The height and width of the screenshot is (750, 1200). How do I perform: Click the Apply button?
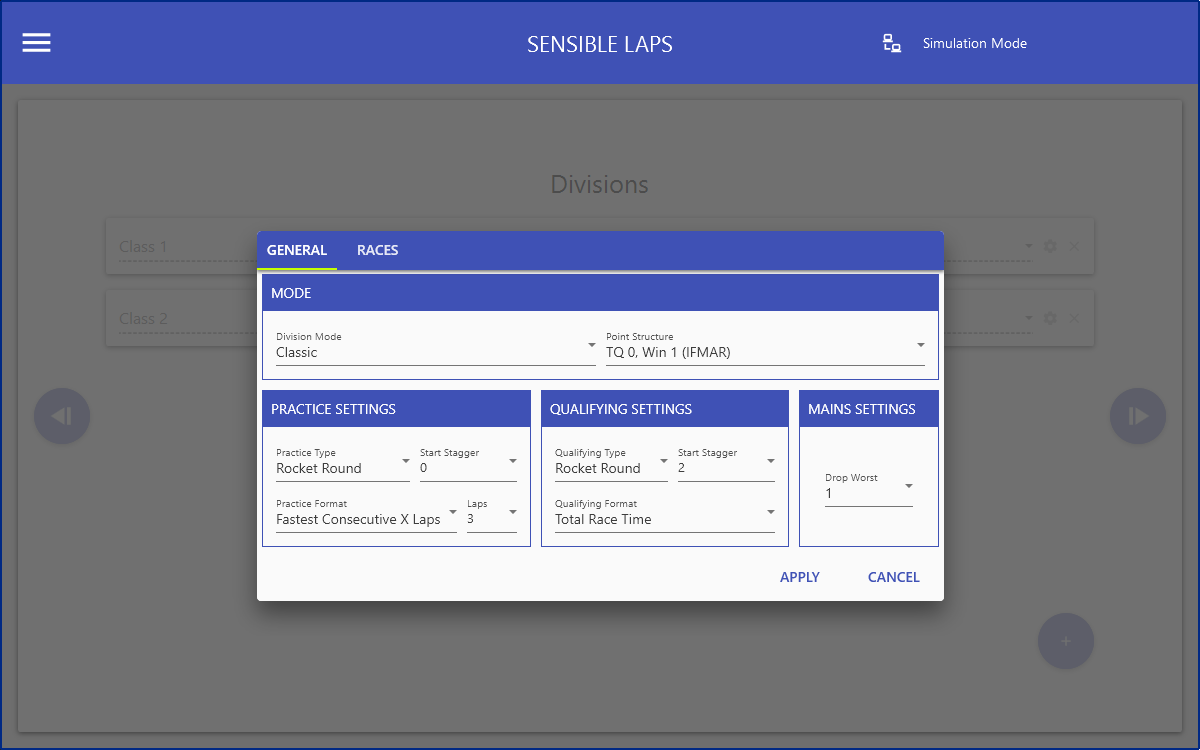(x=799, y=577)
